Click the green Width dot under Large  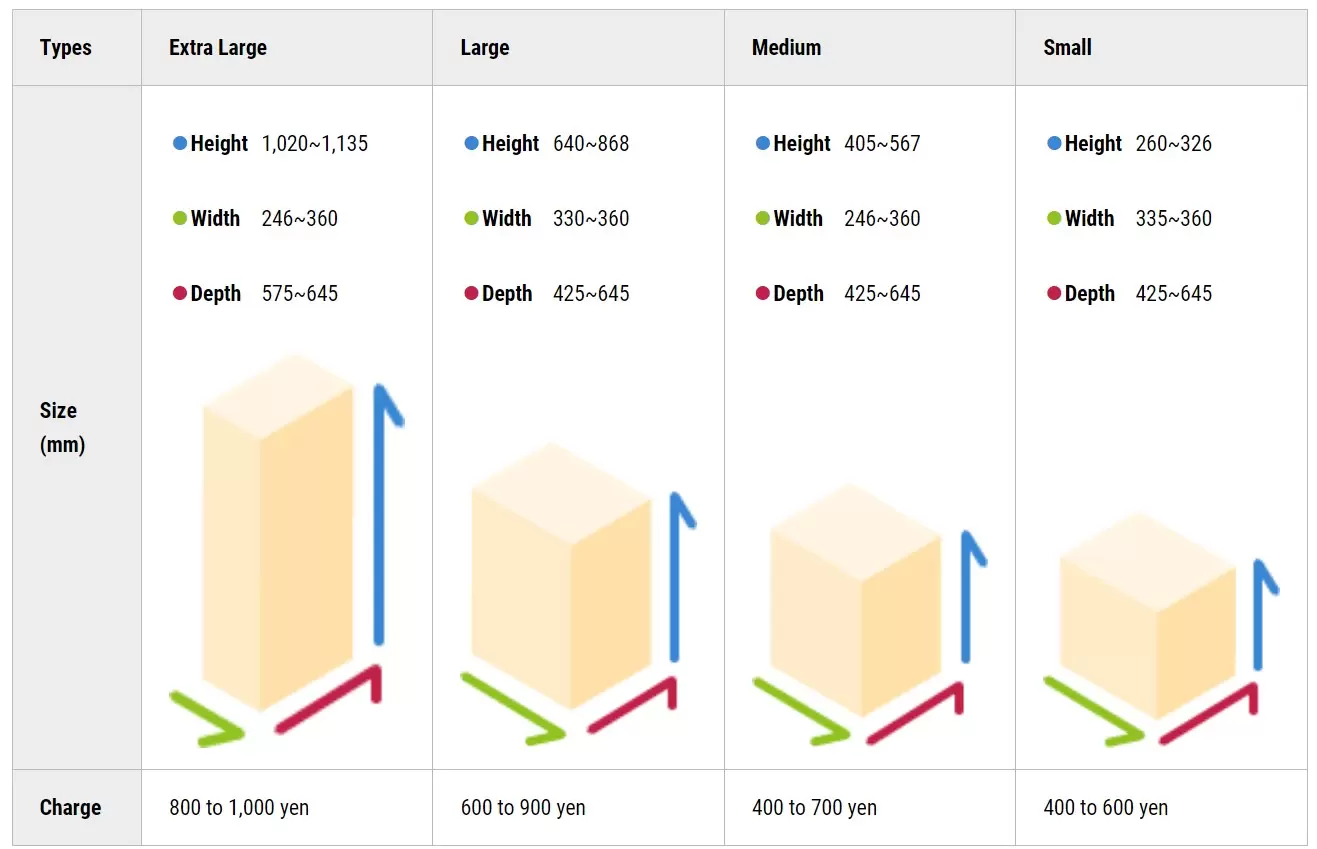click(471, 218)
